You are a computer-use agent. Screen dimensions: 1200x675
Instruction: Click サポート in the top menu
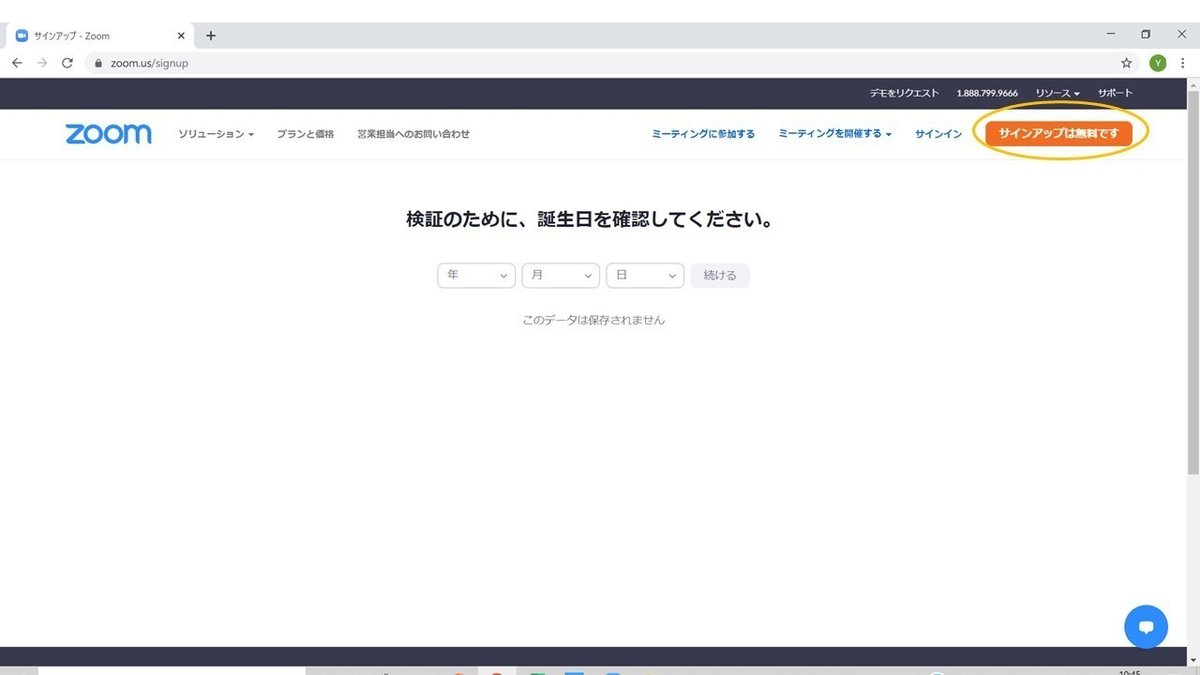click(x=1115, y=93)
